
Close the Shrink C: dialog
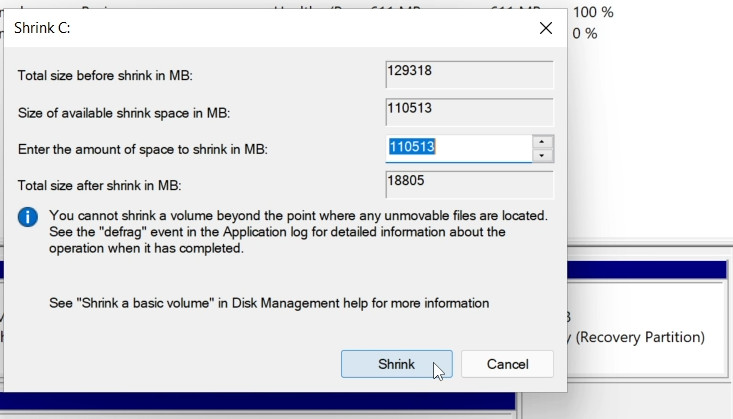point(546,28)
